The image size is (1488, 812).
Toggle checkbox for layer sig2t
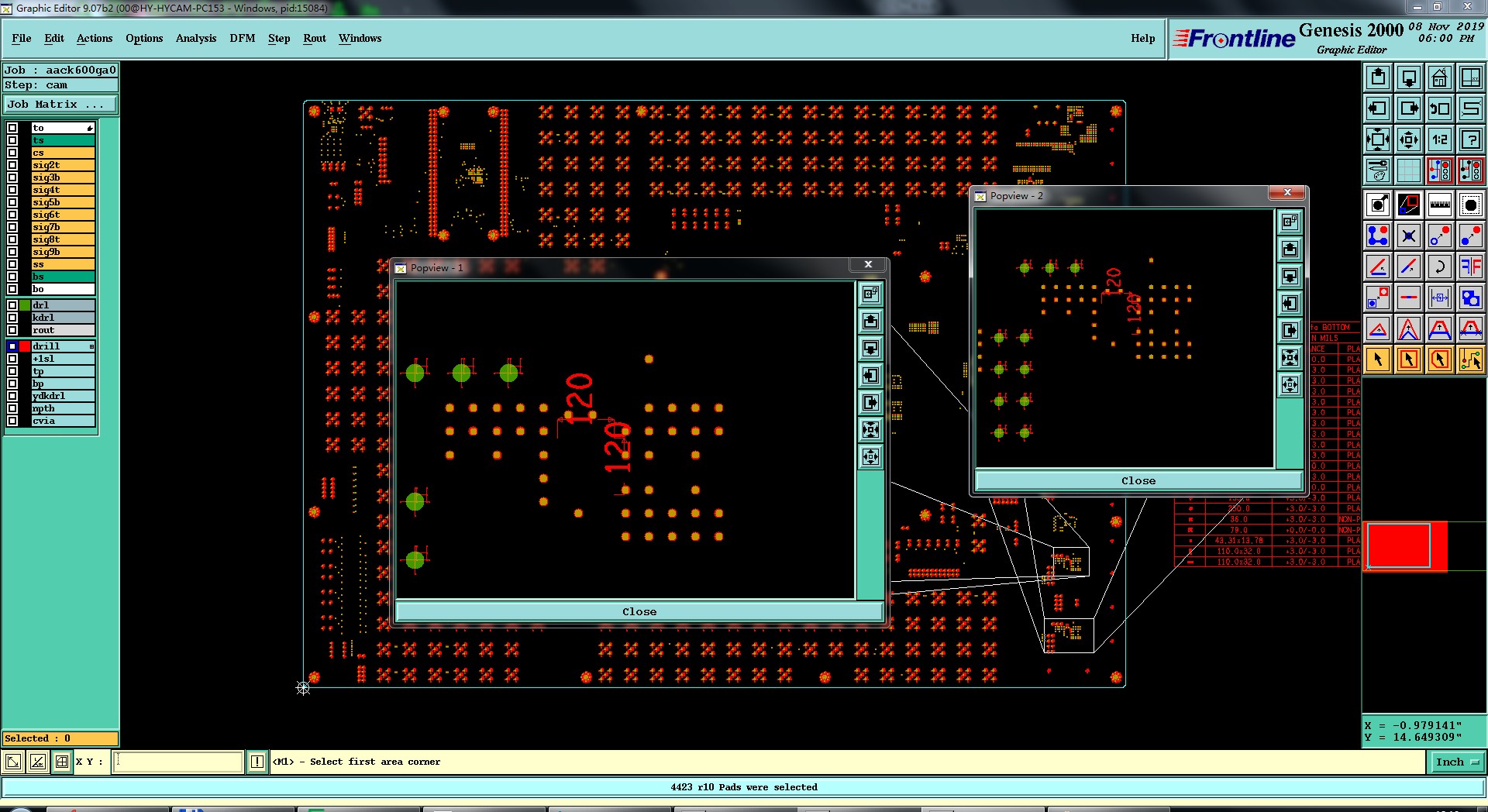(x=12, y=165)
